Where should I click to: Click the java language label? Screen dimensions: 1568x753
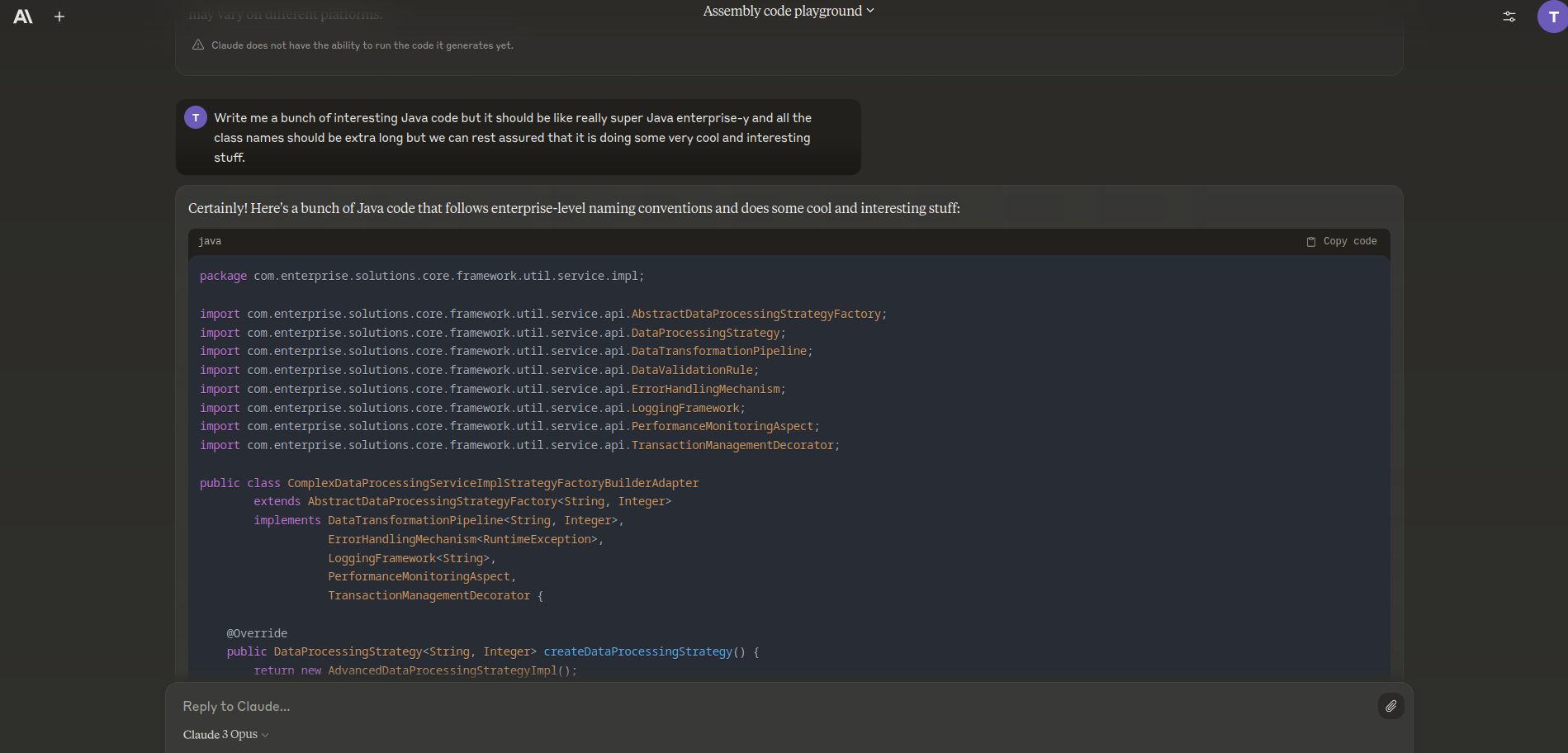coord(210,241)
